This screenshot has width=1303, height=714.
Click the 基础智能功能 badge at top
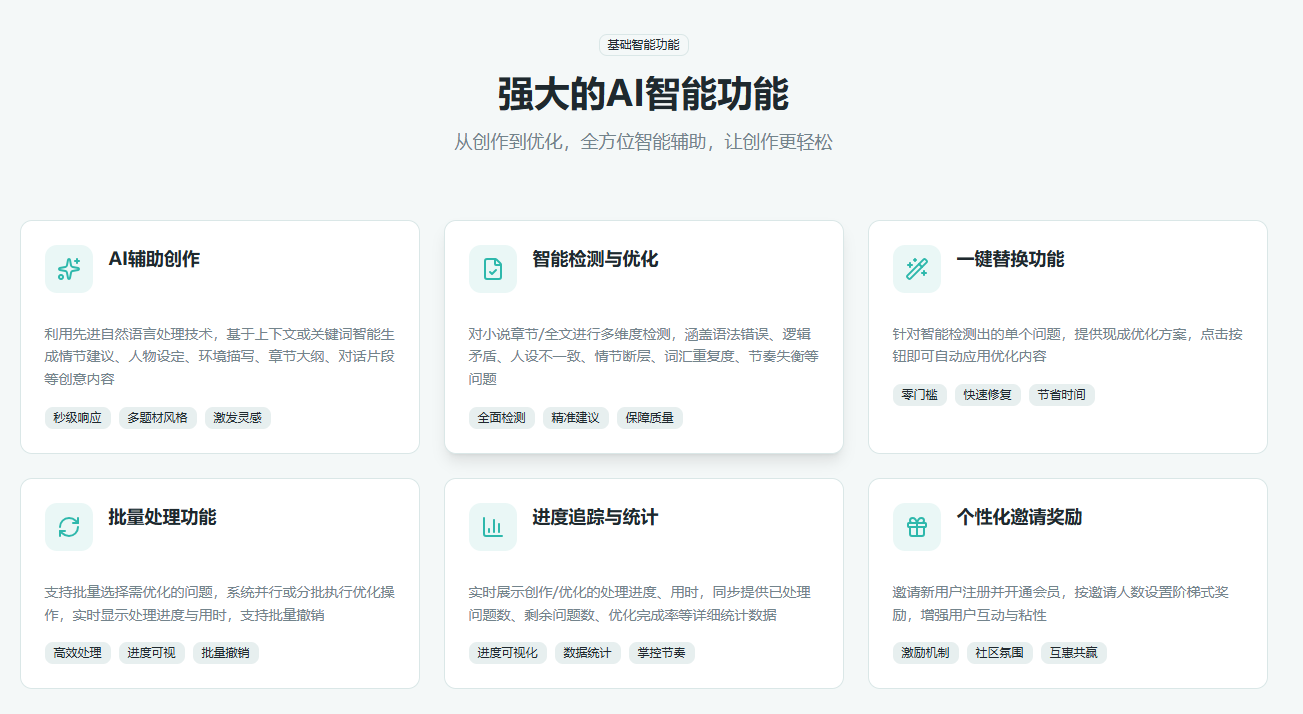click(x=646, y=44)
